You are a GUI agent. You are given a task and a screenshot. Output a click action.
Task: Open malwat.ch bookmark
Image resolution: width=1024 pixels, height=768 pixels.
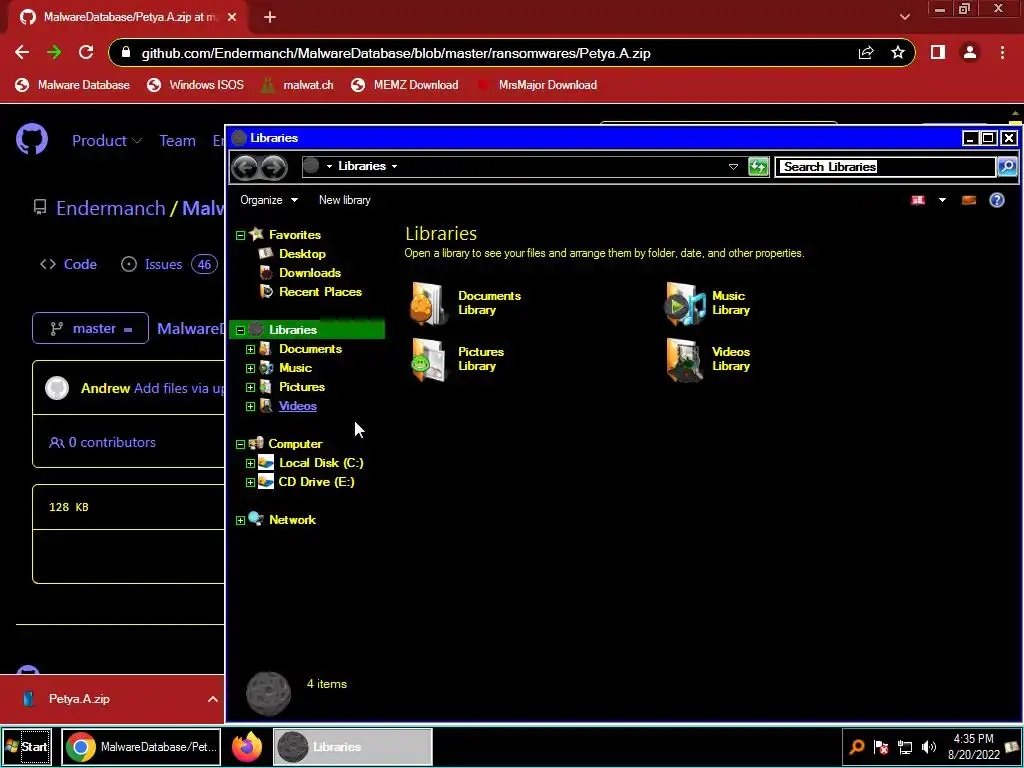(297, 85)
